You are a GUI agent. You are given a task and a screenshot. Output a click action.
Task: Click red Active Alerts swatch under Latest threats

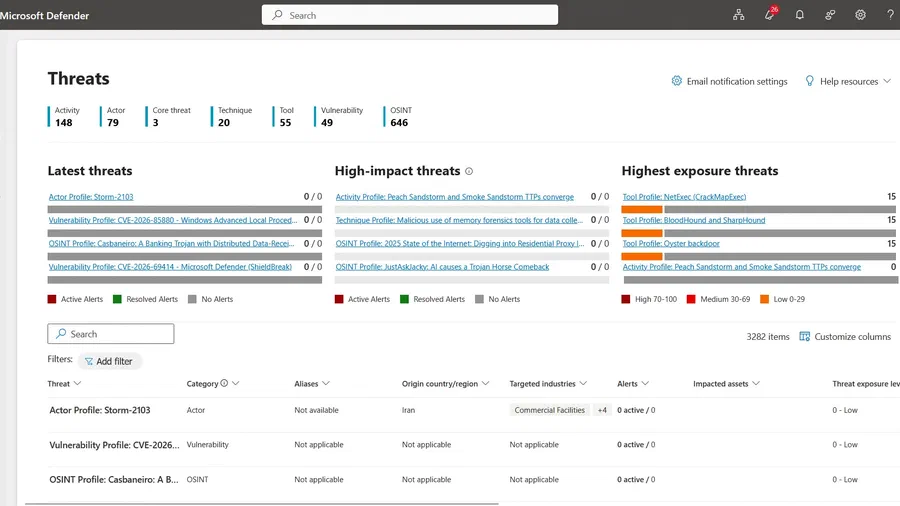52,299
